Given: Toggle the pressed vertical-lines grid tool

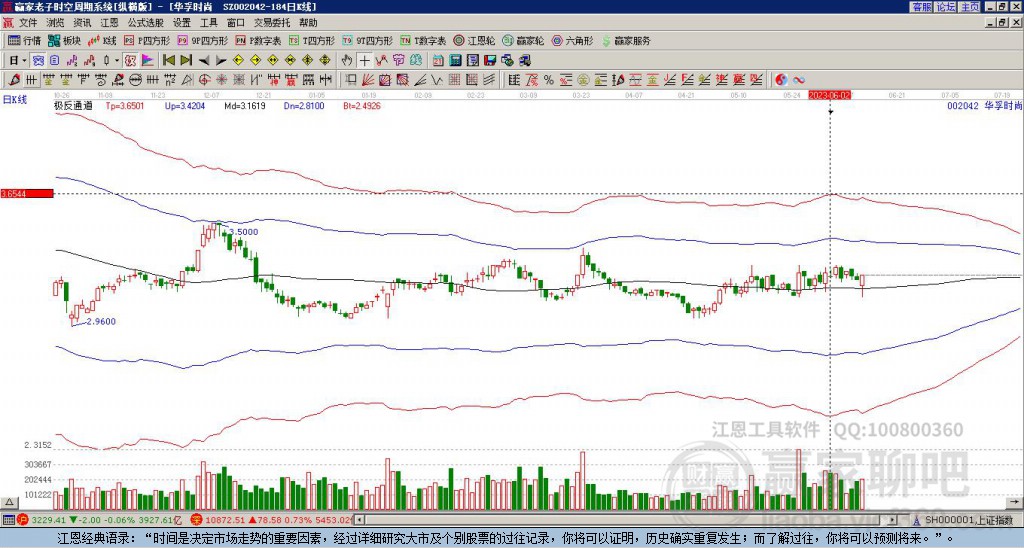Looking at the screenshot, I should pyautogui.click(x=31, y=80).
